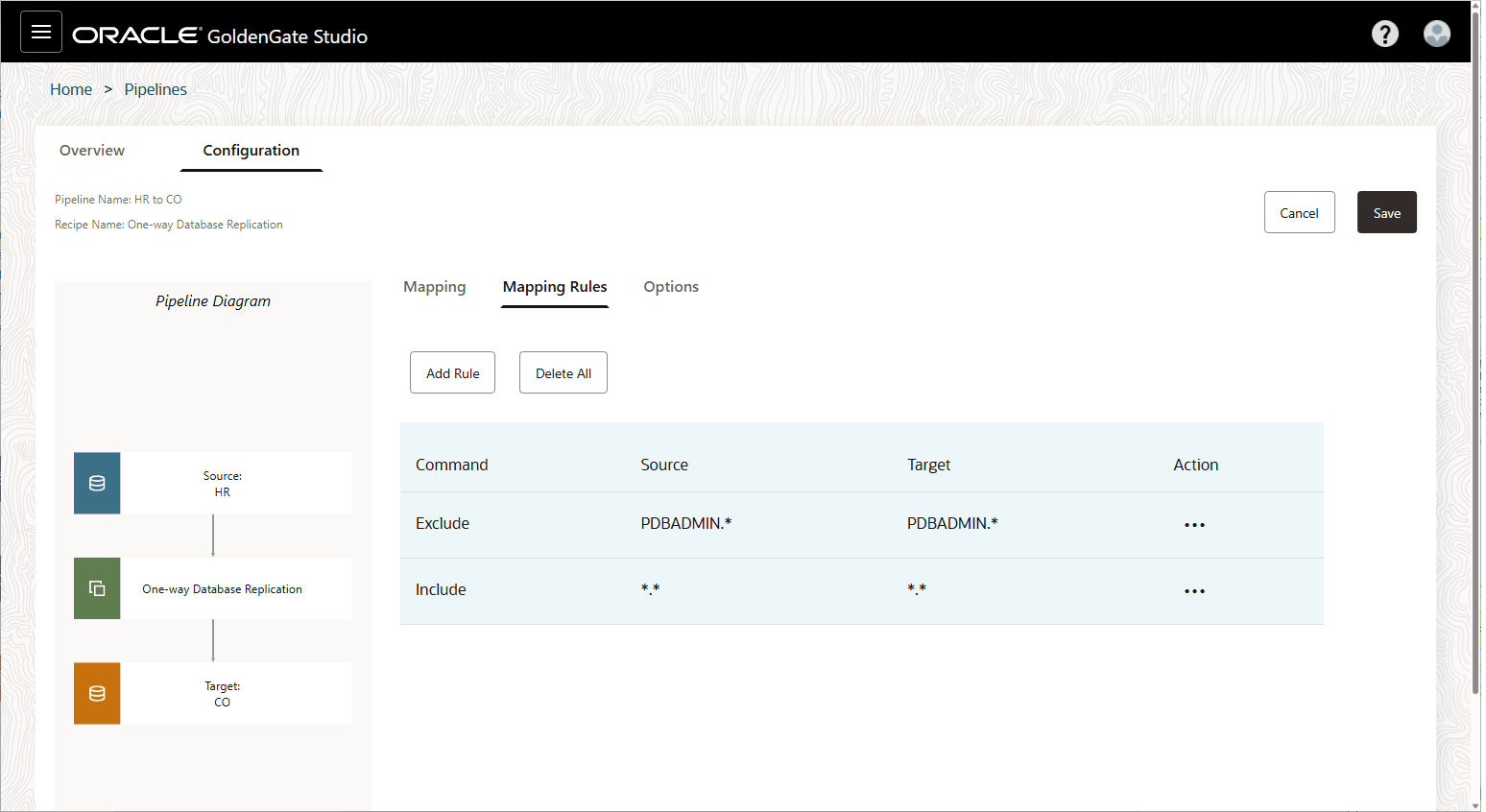Select the blue Source HR database icon
Viewport: 1486px width, 812px height.
97,484
